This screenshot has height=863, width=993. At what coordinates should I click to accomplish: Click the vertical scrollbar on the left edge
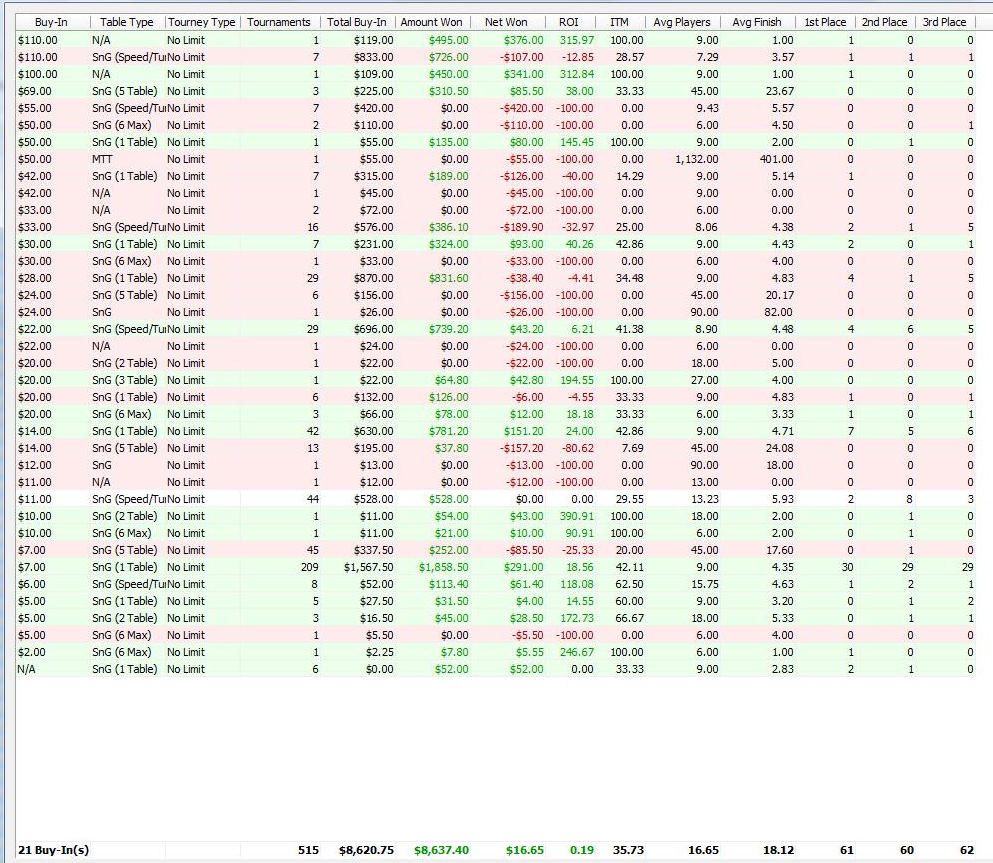pyautogui.click(x=5, y=400)
